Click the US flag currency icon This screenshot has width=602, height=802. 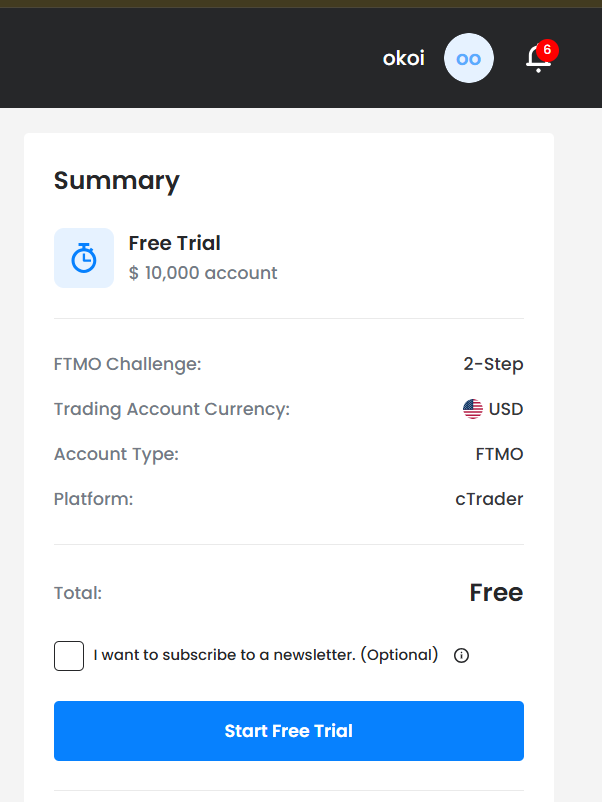point(473,409)
